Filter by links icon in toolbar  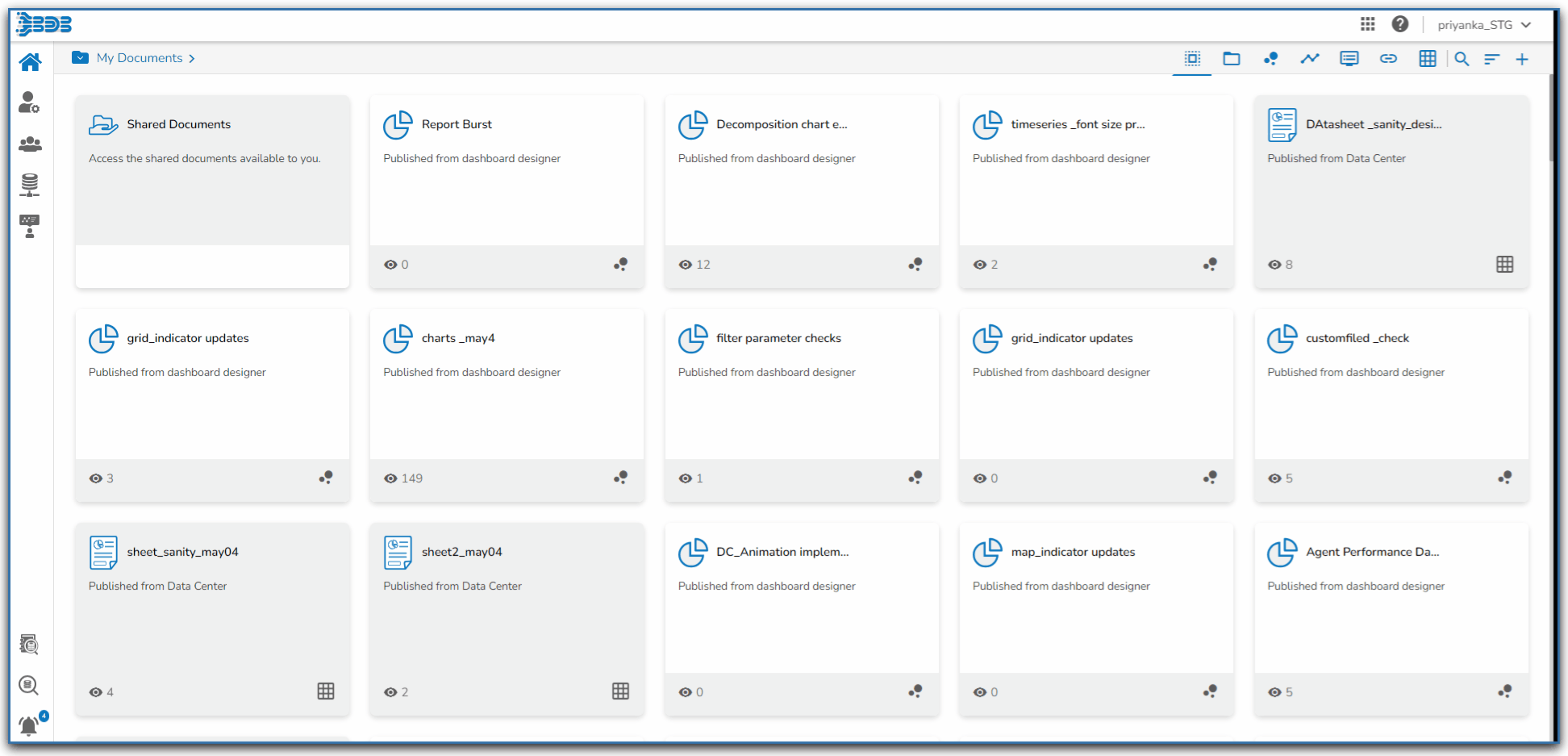1388,58
